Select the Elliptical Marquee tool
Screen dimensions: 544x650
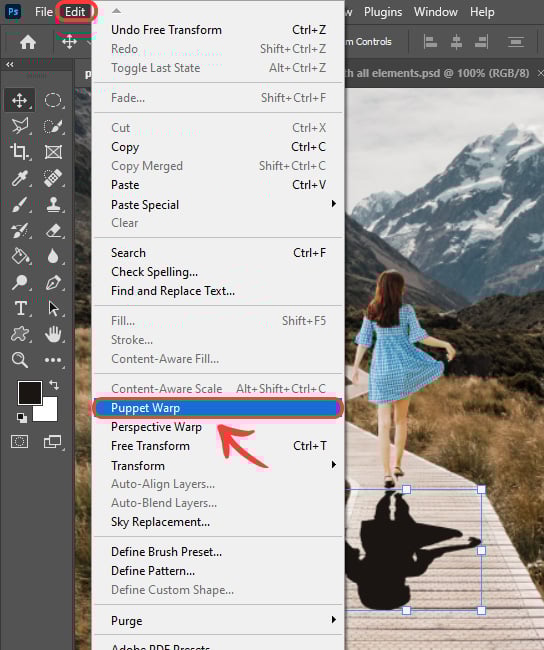53,100
